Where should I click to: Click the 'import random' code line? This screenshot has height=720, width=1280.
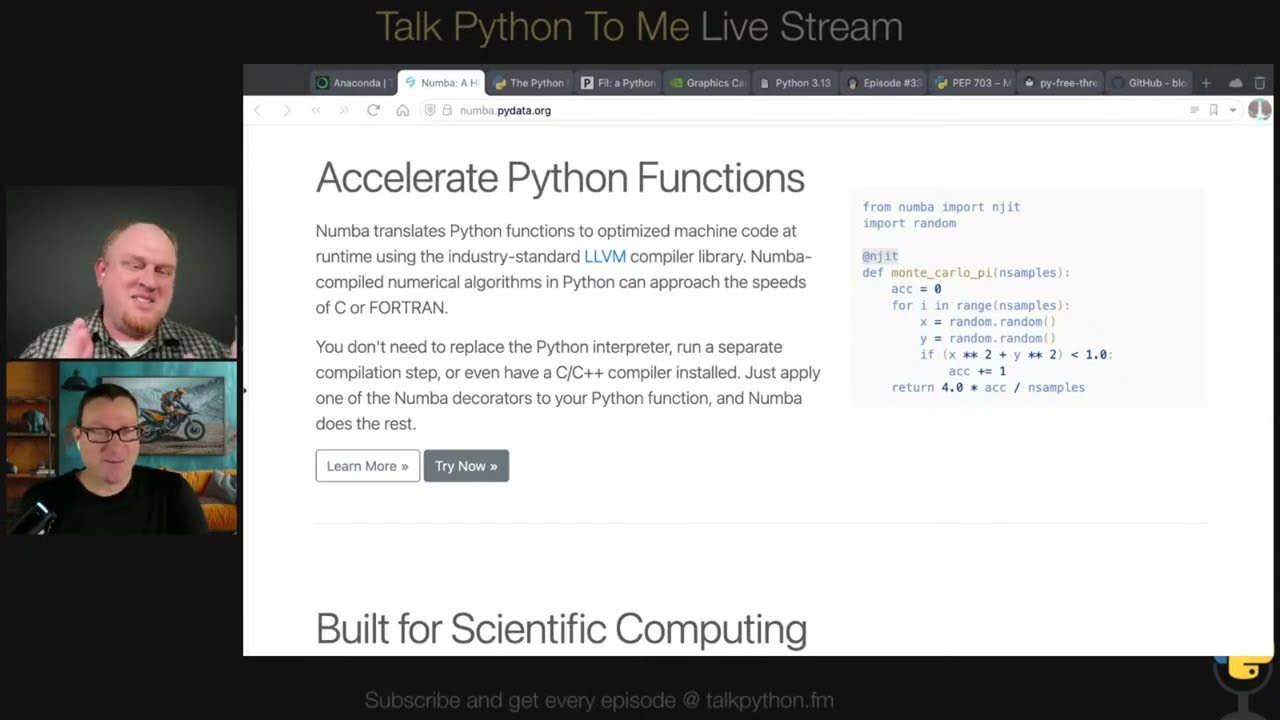pyautogui.click(x=909, y=223)
